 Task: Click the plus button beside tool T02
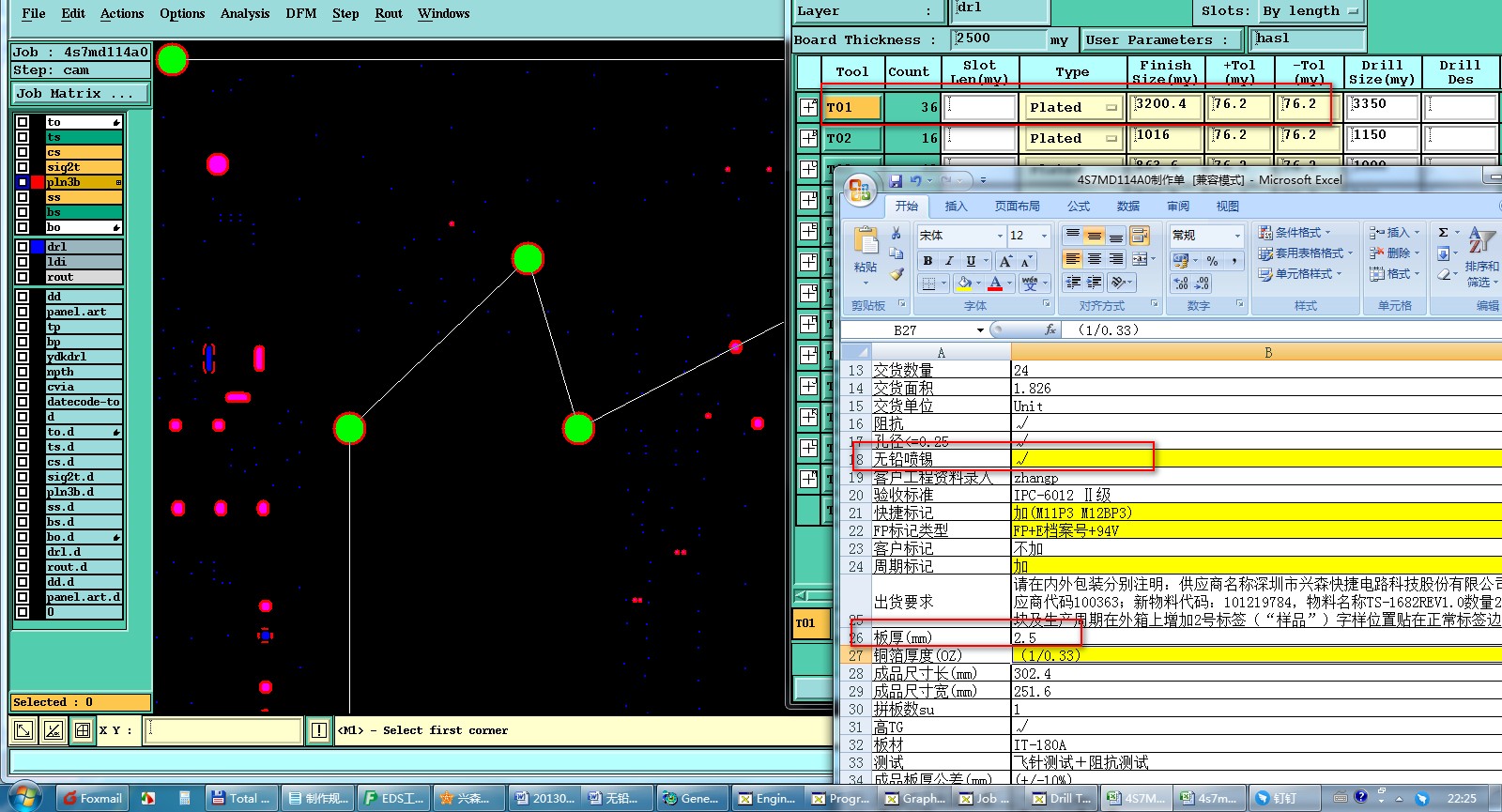pos(808,138)
